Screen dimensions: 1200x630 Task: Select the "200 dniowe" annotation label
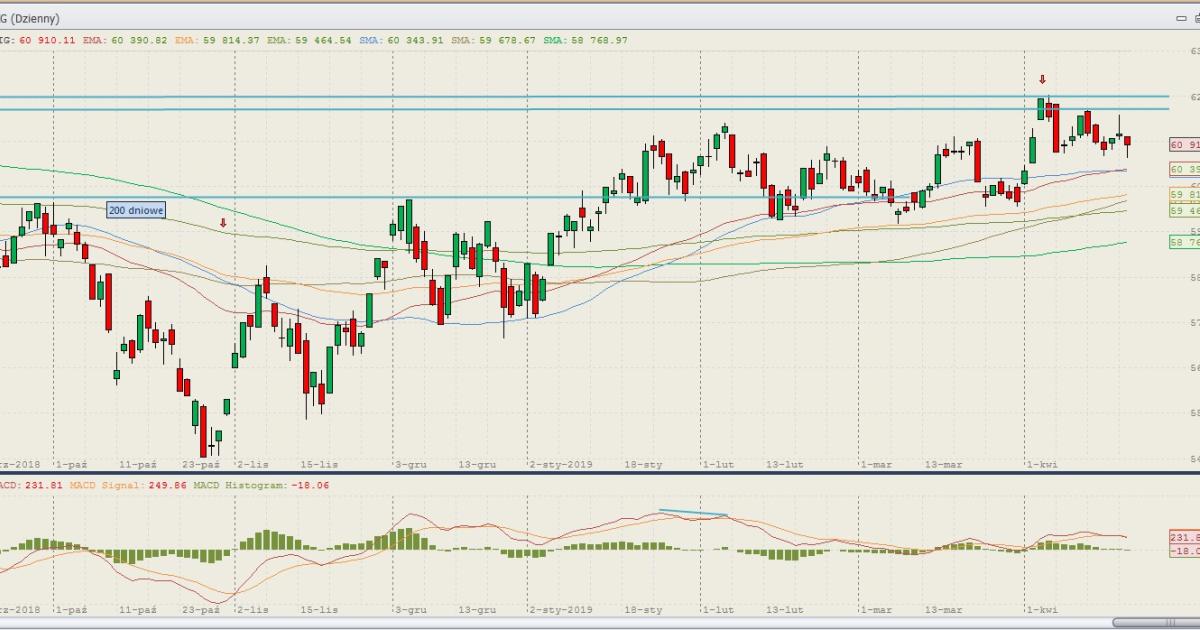136,210
